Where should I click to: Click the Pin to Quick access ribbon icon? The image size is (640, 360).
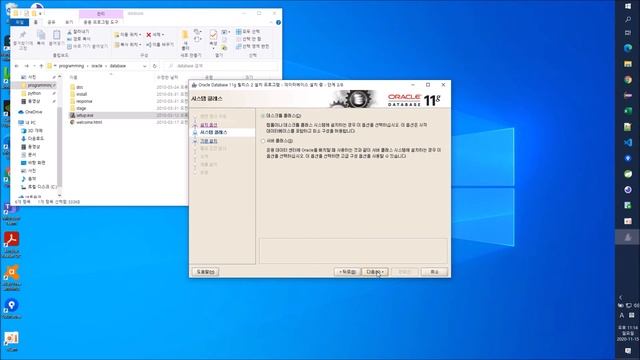pos(23,39)
